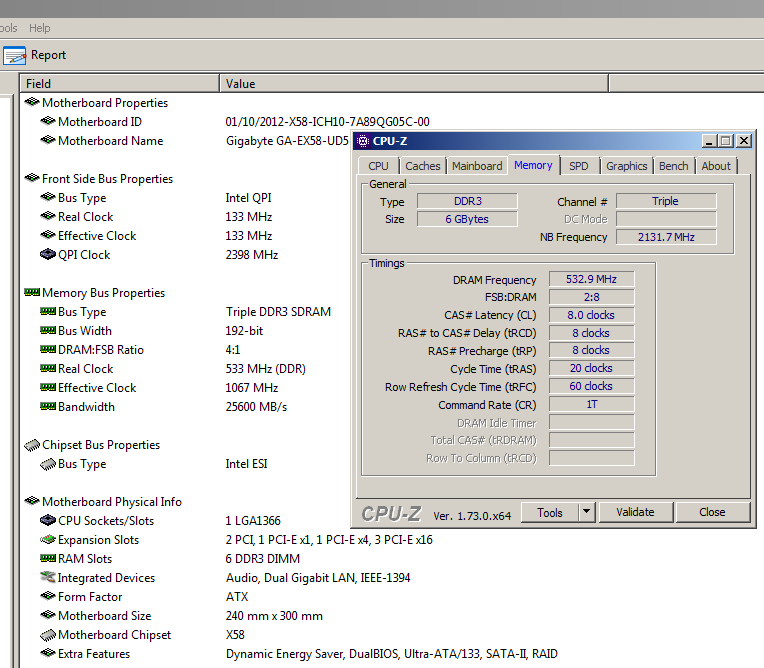764x668 pixels.
Task: Click the Cycle Time value 20 clocks
Action: [591, 368]
